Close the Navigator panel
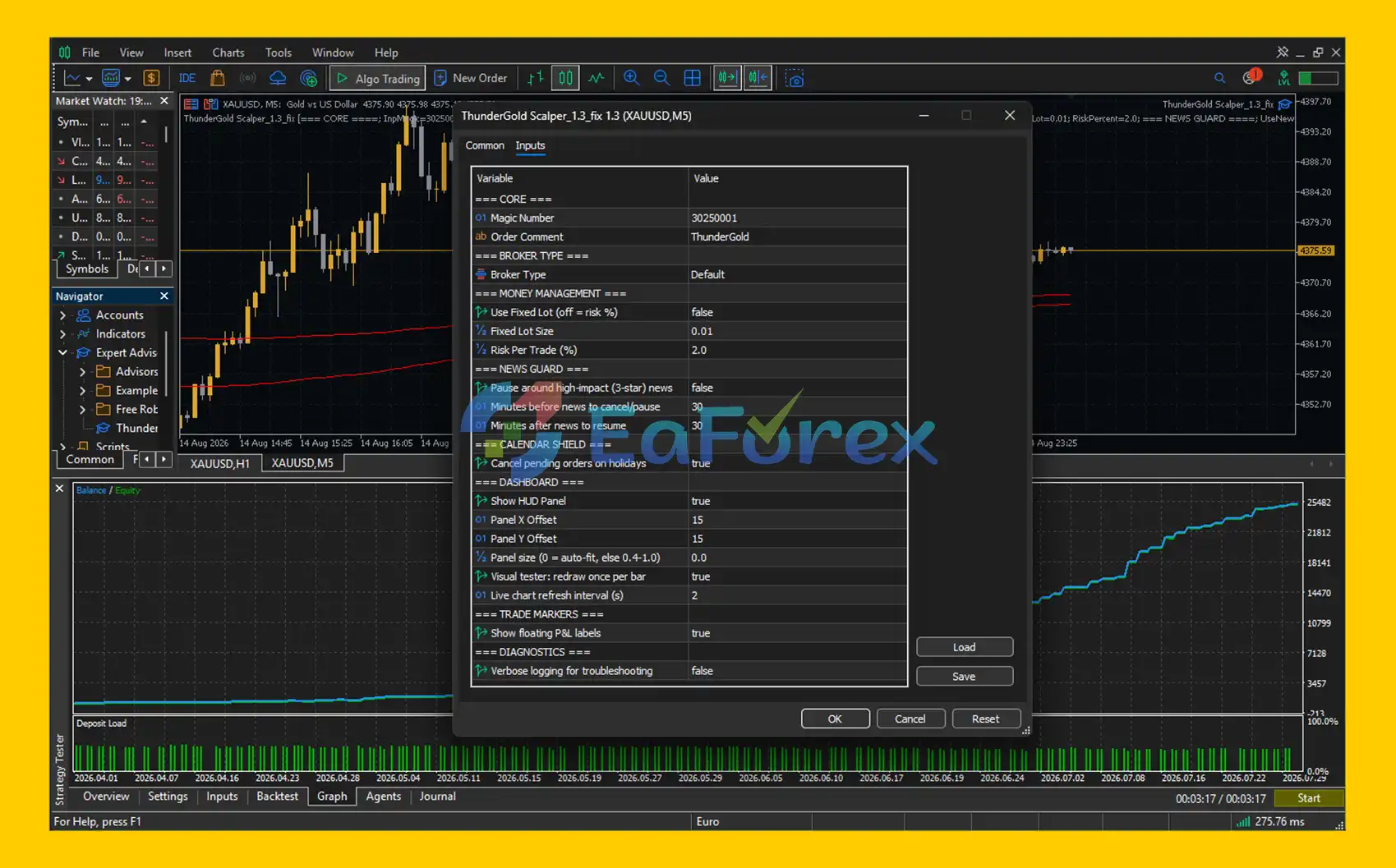The width and height of the screenshot is (1396, 868). coord(164,296)
